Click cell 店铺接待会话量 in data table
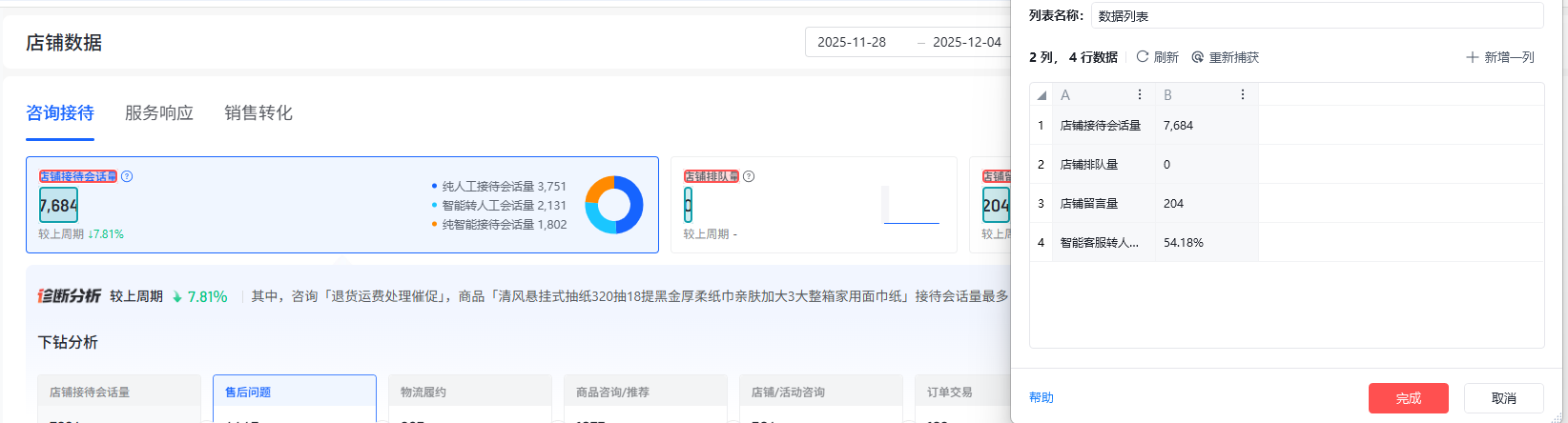The width and height of the screenshot is (1568, 423). [1104, 125]
